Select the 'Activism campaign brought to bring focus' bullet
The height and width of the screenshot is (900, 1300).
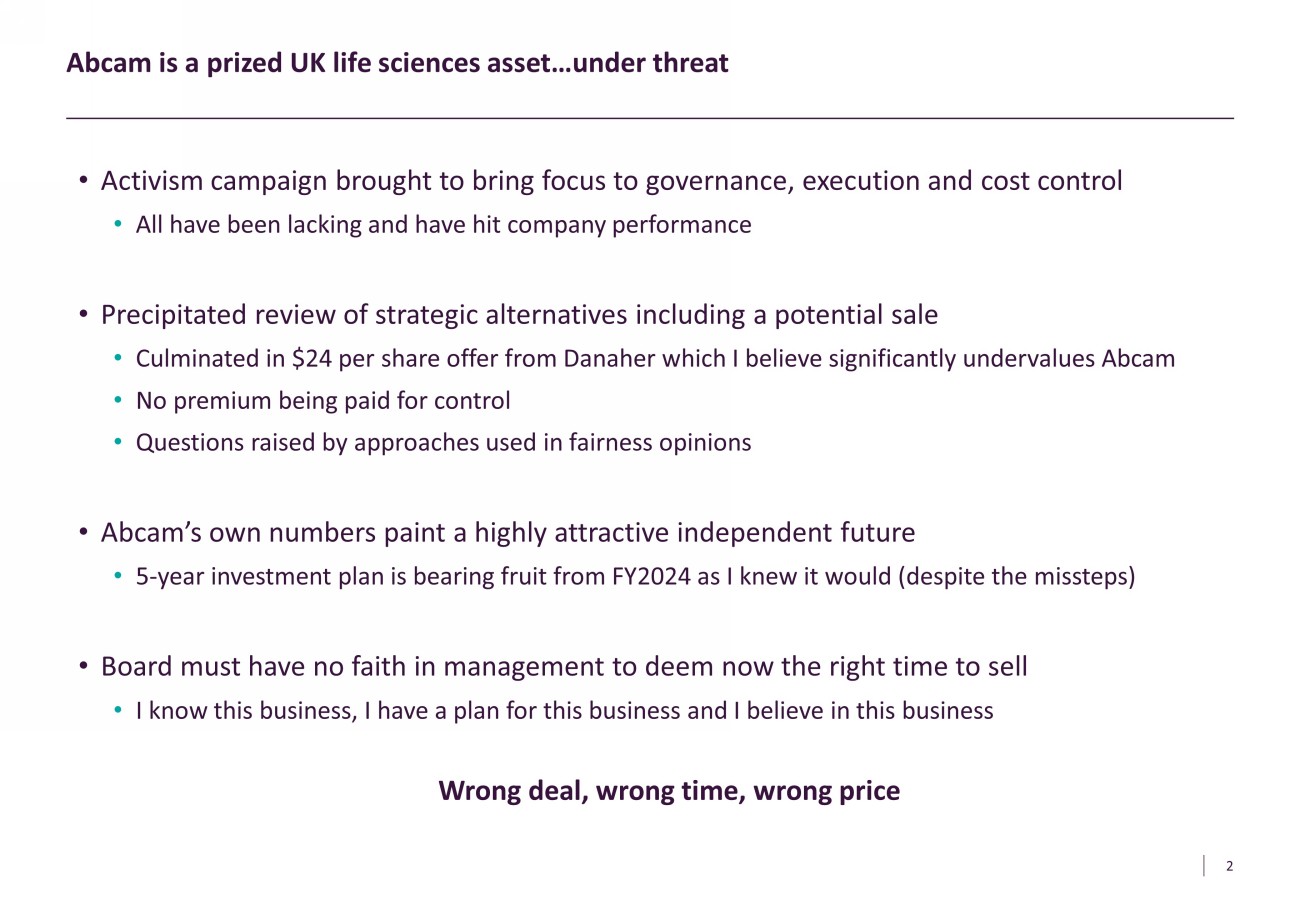click(611, 181)
